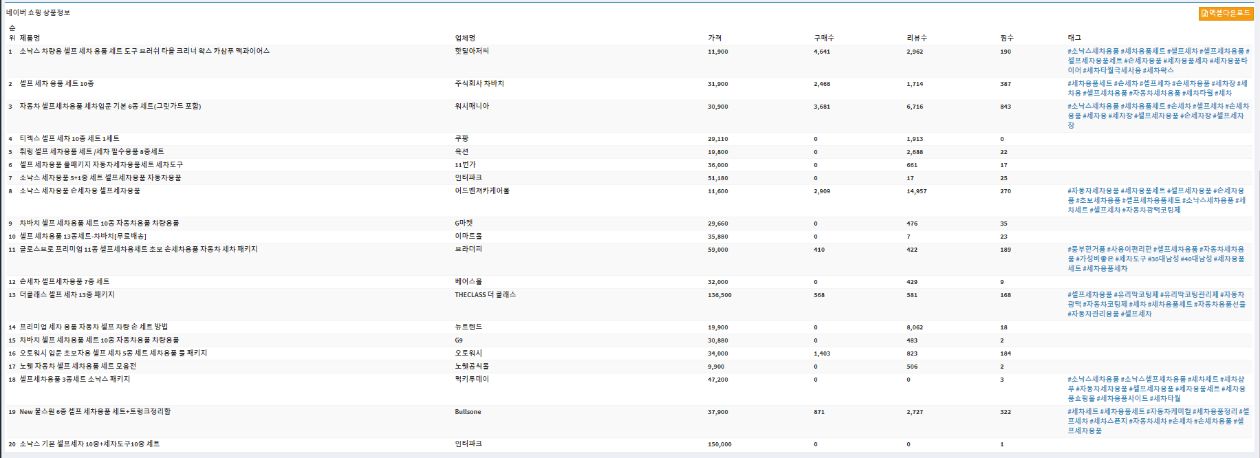Viewport: 1260px width, 458px height.
Task: Click the orange 엑셀다운로드 button
Action: (1226, 14)
